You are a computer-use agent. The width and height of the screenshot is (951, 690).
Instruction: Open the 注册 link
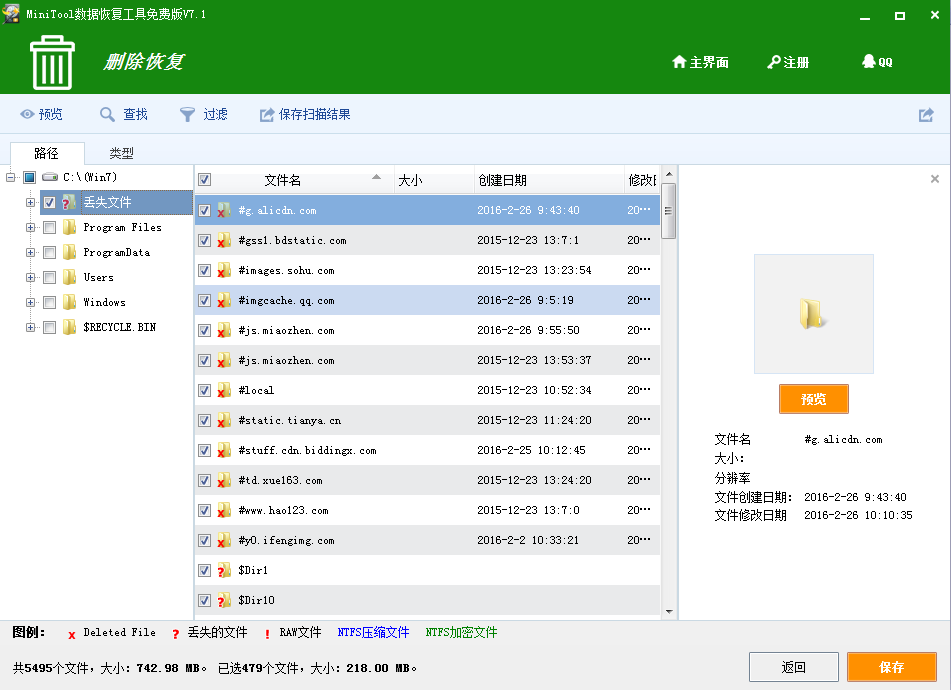788,62
